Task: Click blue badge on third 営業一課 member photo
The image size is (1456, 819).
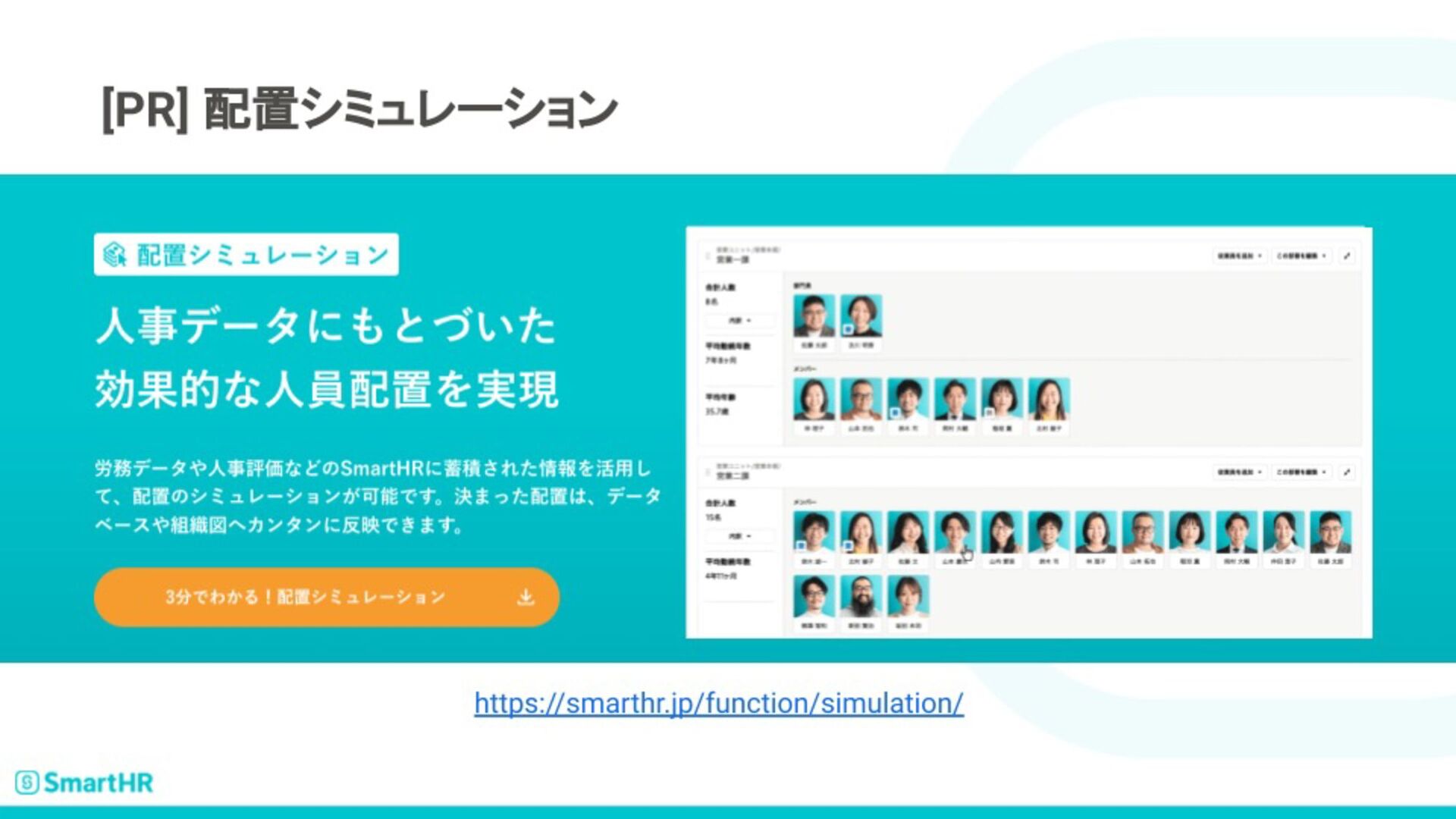Action: [896, 413]
